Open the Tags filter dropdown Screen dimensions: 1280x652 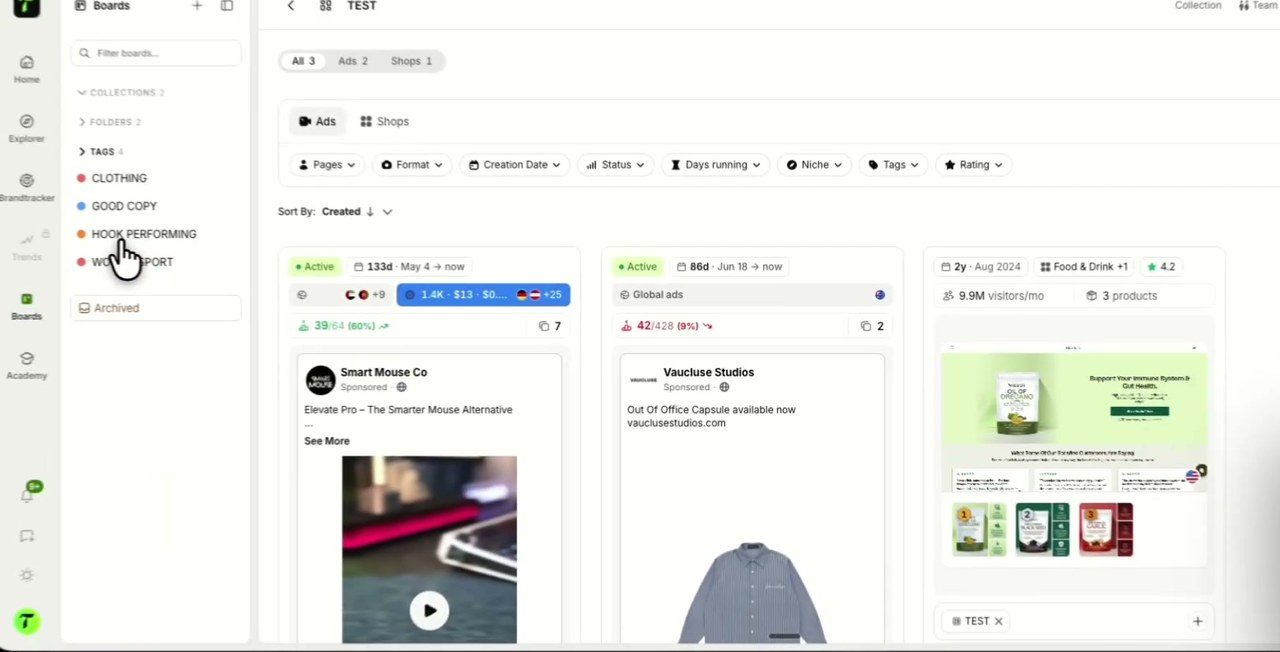click(894, 165)
